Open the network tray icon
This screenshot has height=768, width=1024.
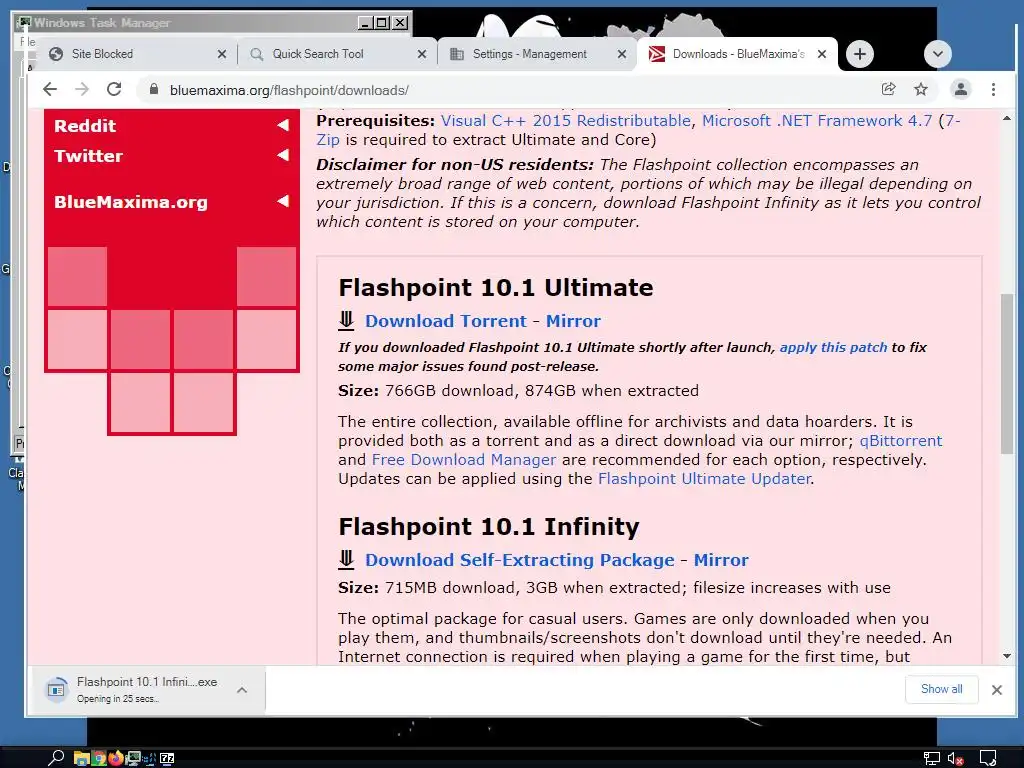tap(931, 758)
